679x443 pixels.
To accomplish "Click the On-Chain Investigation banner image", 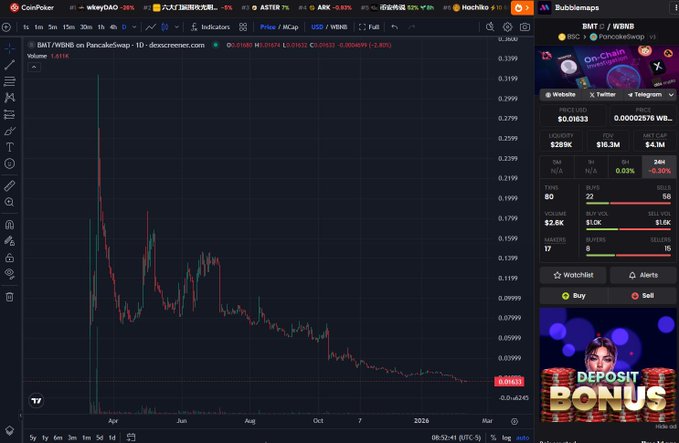I will click(607, 68).
